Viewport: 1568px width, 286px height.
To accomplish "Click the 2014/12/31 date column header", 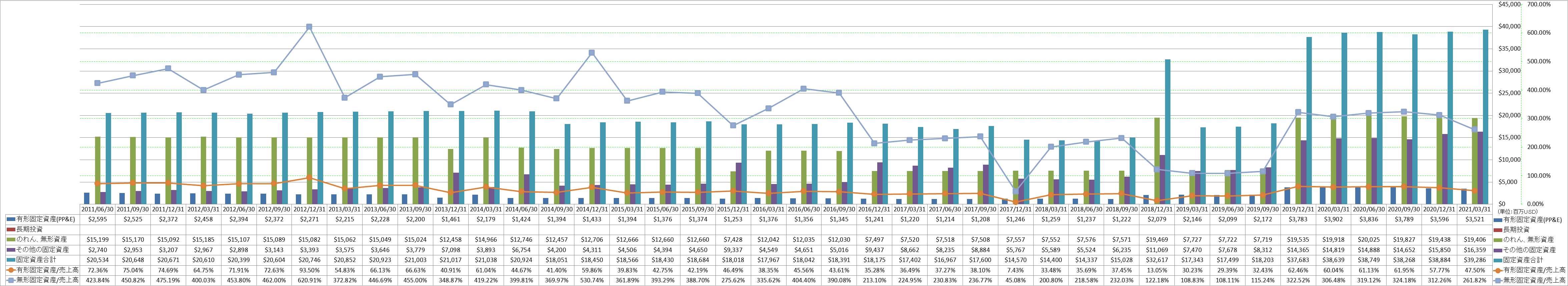I will (x=592, y=209).
